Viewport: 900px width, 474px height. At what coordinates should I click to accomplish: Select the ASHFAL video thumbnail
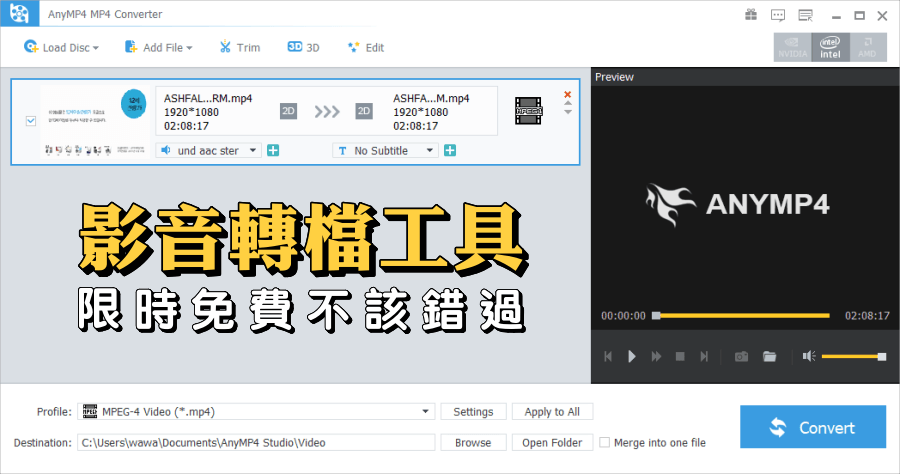click(x=95, y=122)
